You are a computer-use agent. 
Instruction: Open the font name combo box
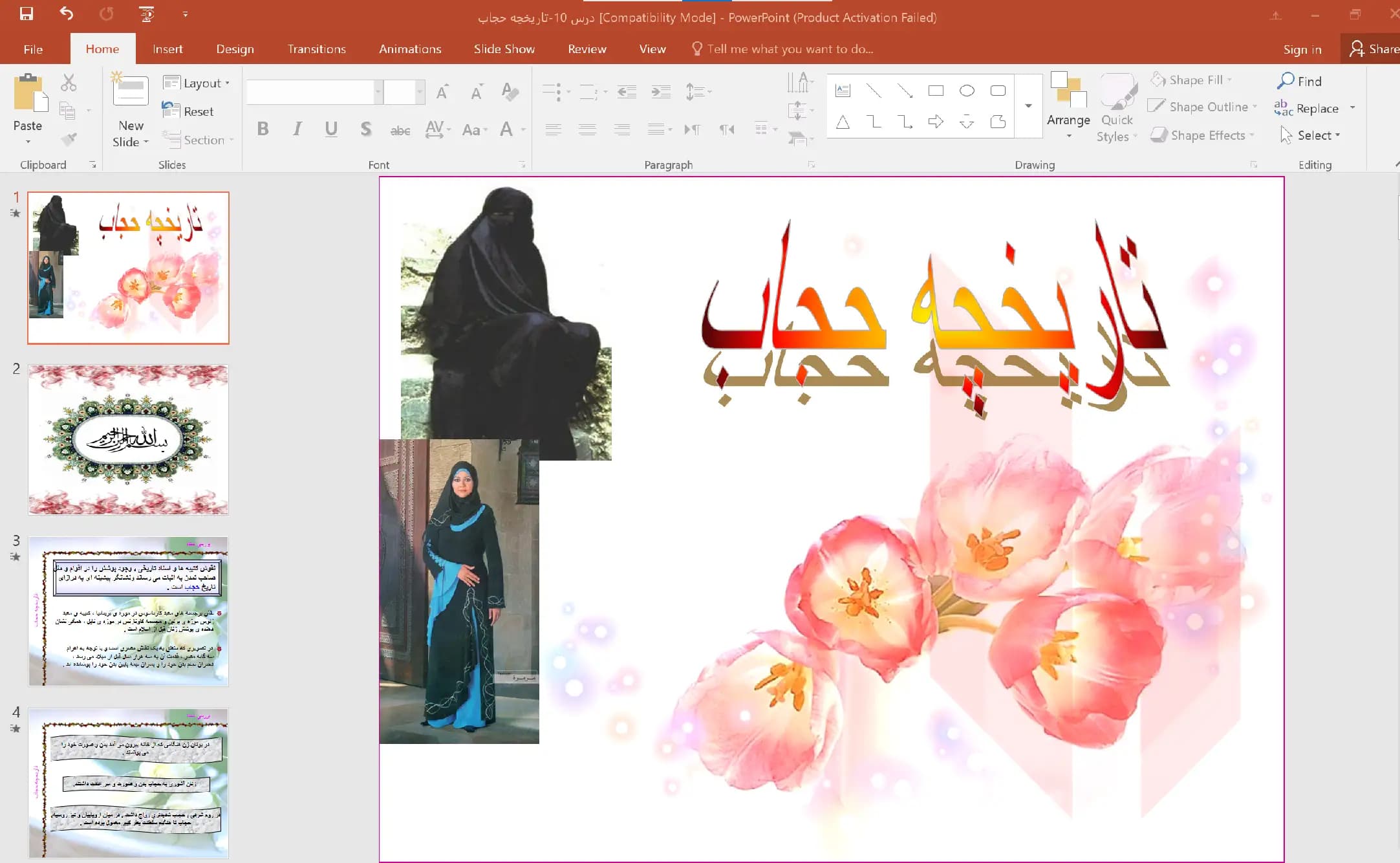pyautogui.click(x=314, y=92)
